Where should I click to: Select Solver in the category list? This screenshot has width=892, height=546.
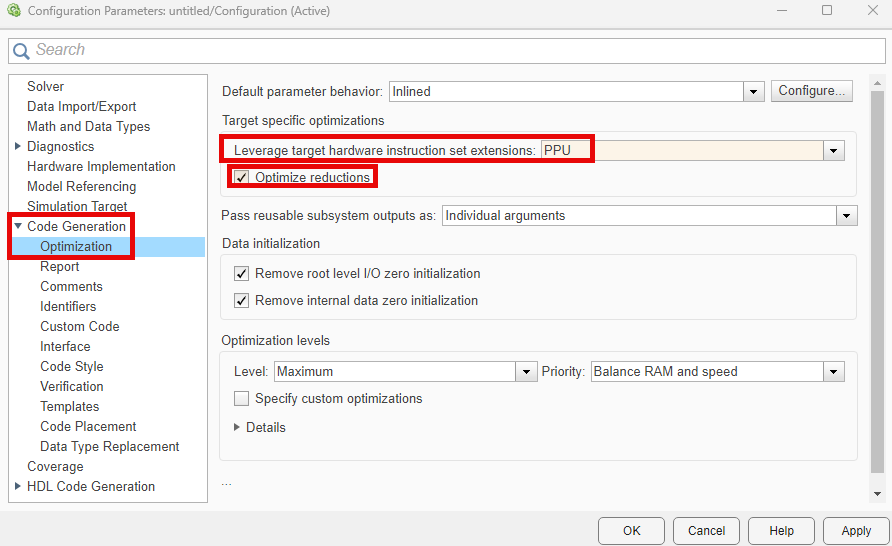coord(46,87)
